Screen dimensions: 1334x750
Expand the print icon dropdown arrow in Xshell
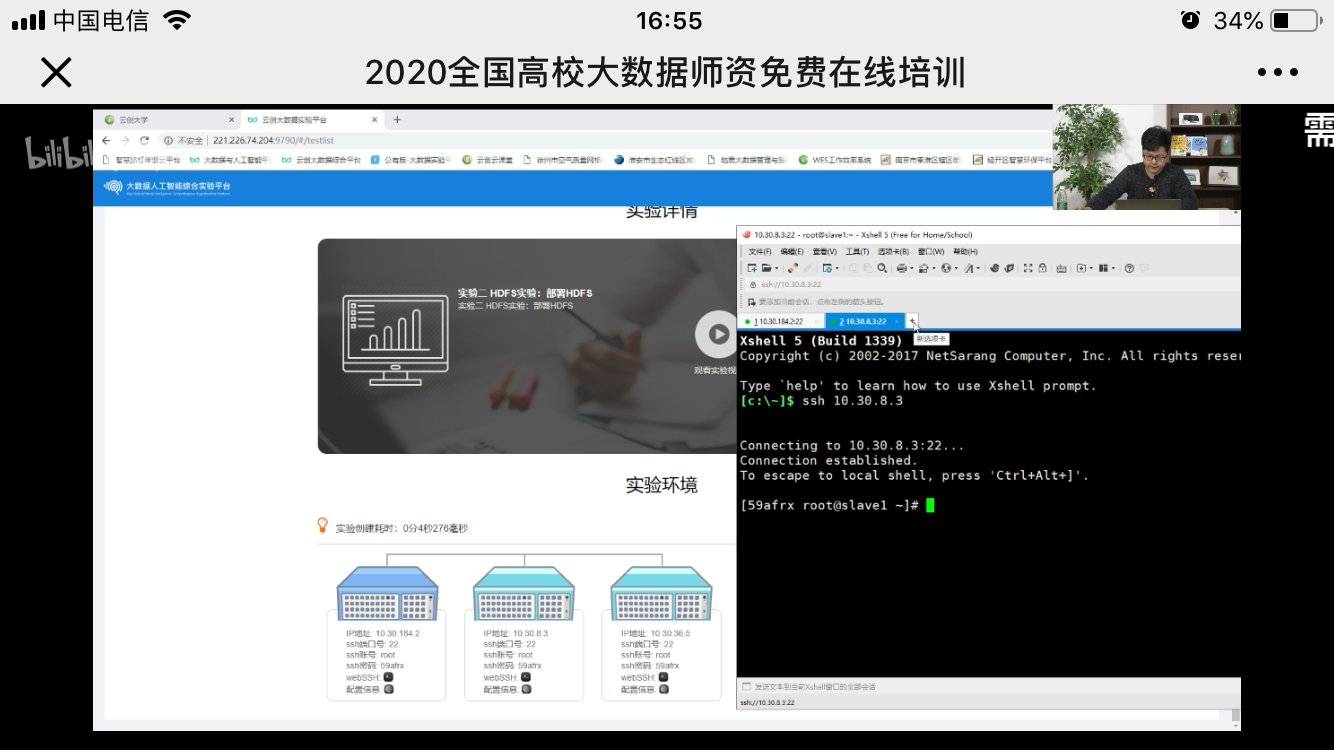pos(910,268)
